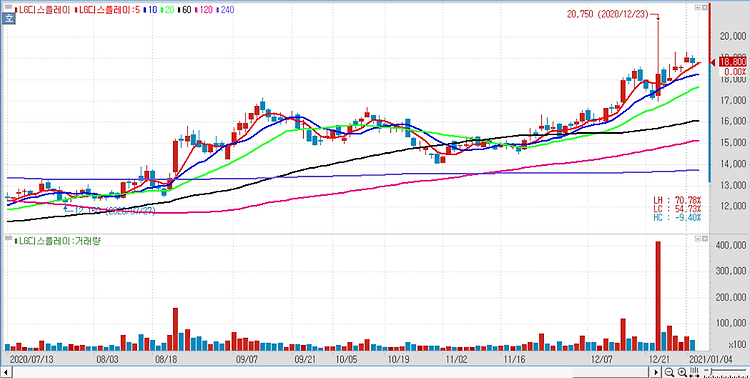Image resolution: width=750 pixels, height=378 pixels.
Task: Click the blue 호 badge icon
Action: (9, 19)
